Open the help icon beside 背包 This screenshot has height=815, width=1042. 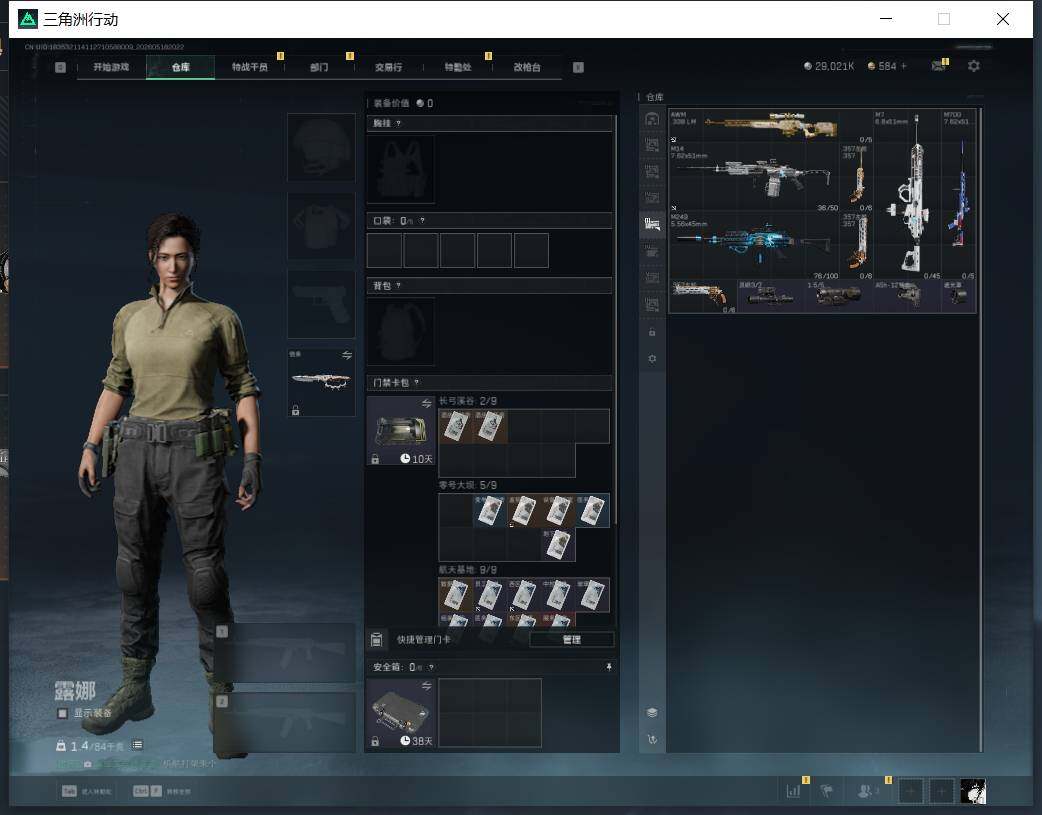pyautogui.click(x=398, y=286)
